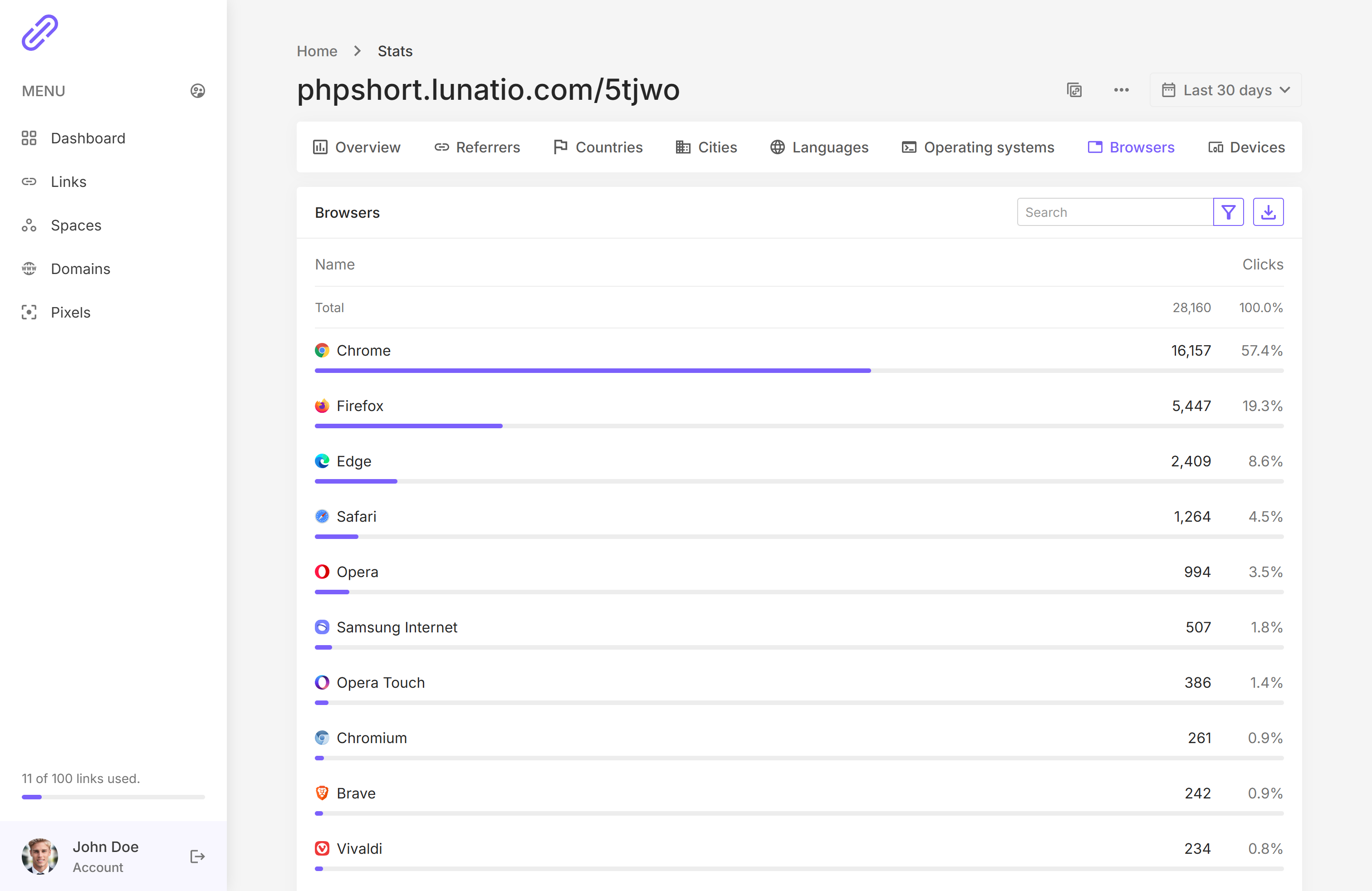
Task: Go to Home in the breadcrumb
Action: [x=317, y=51]
